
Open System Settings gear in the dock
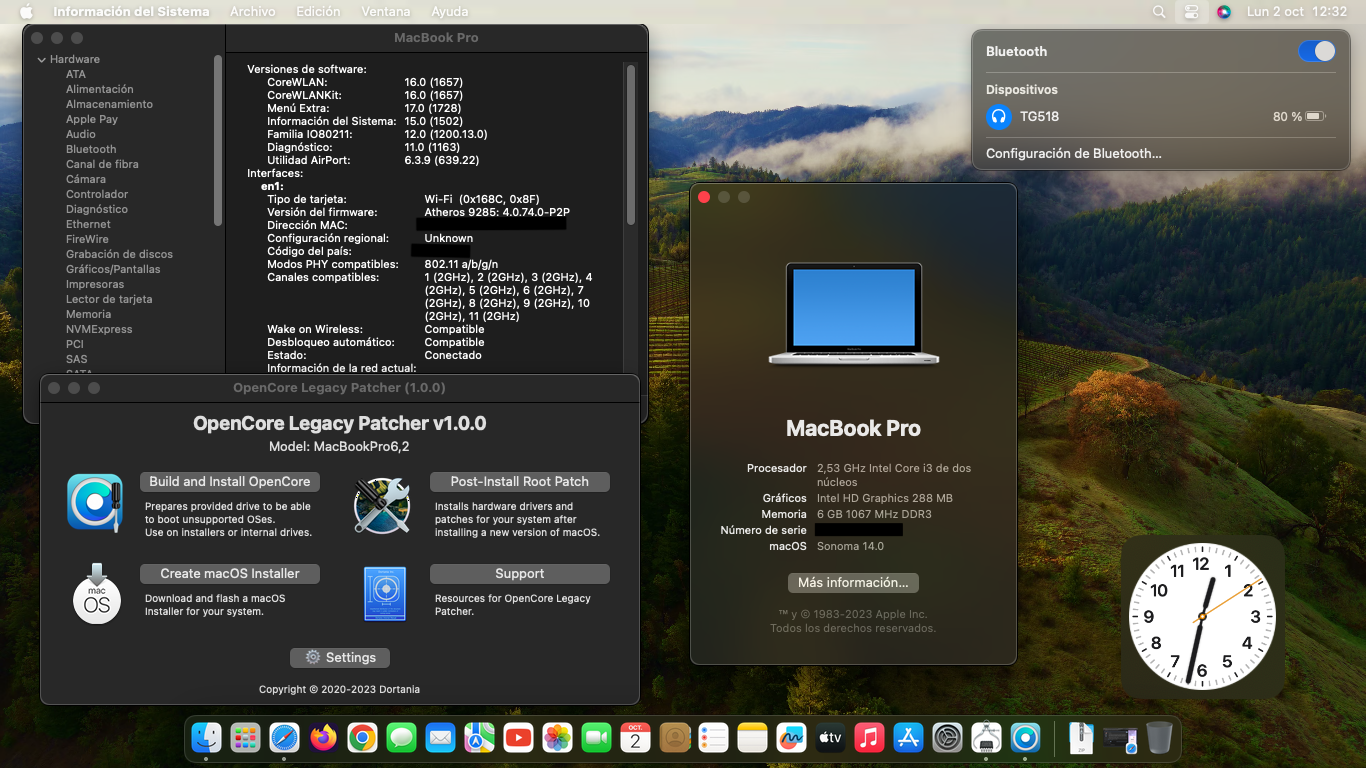coord(947,738)
